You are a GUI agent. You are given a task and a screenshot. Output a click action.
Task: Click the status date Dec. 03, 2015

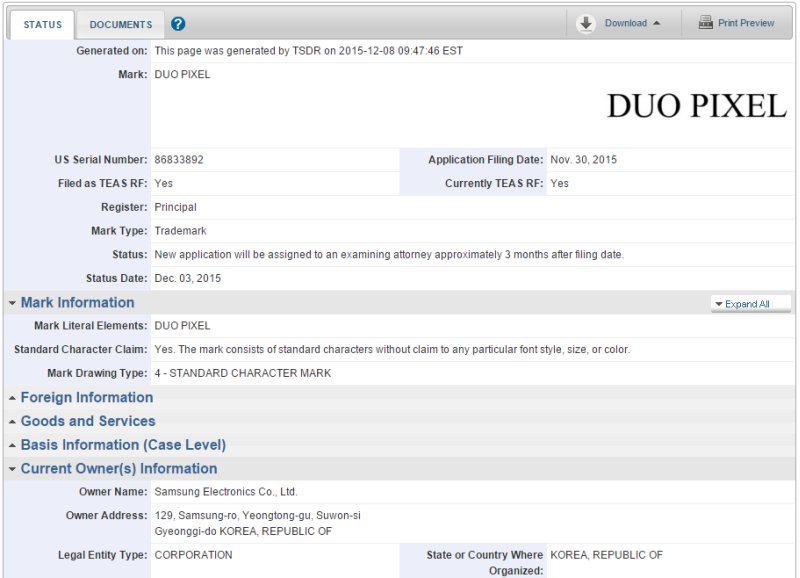click(x=188, y=278)
